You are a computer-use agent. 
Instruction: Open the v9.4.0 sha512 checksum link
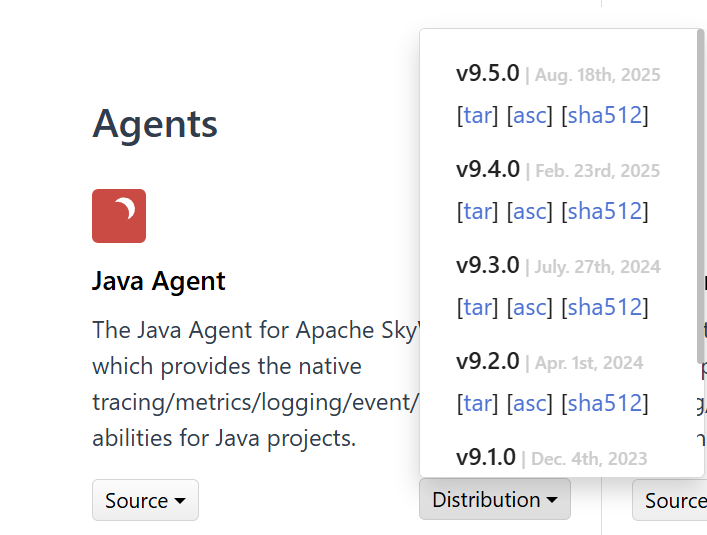pyautogui.click(x=605, y=211)
